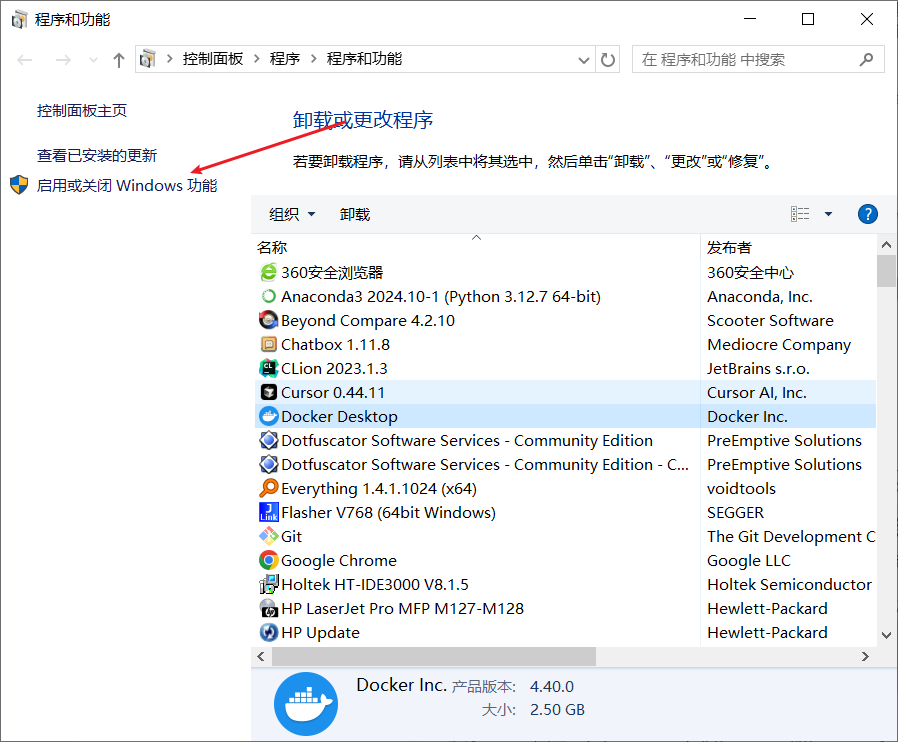The image size is (898, 742).
Task: Click publisher voidtools cell
Action: pyautogui.click(x=742, y=488)
